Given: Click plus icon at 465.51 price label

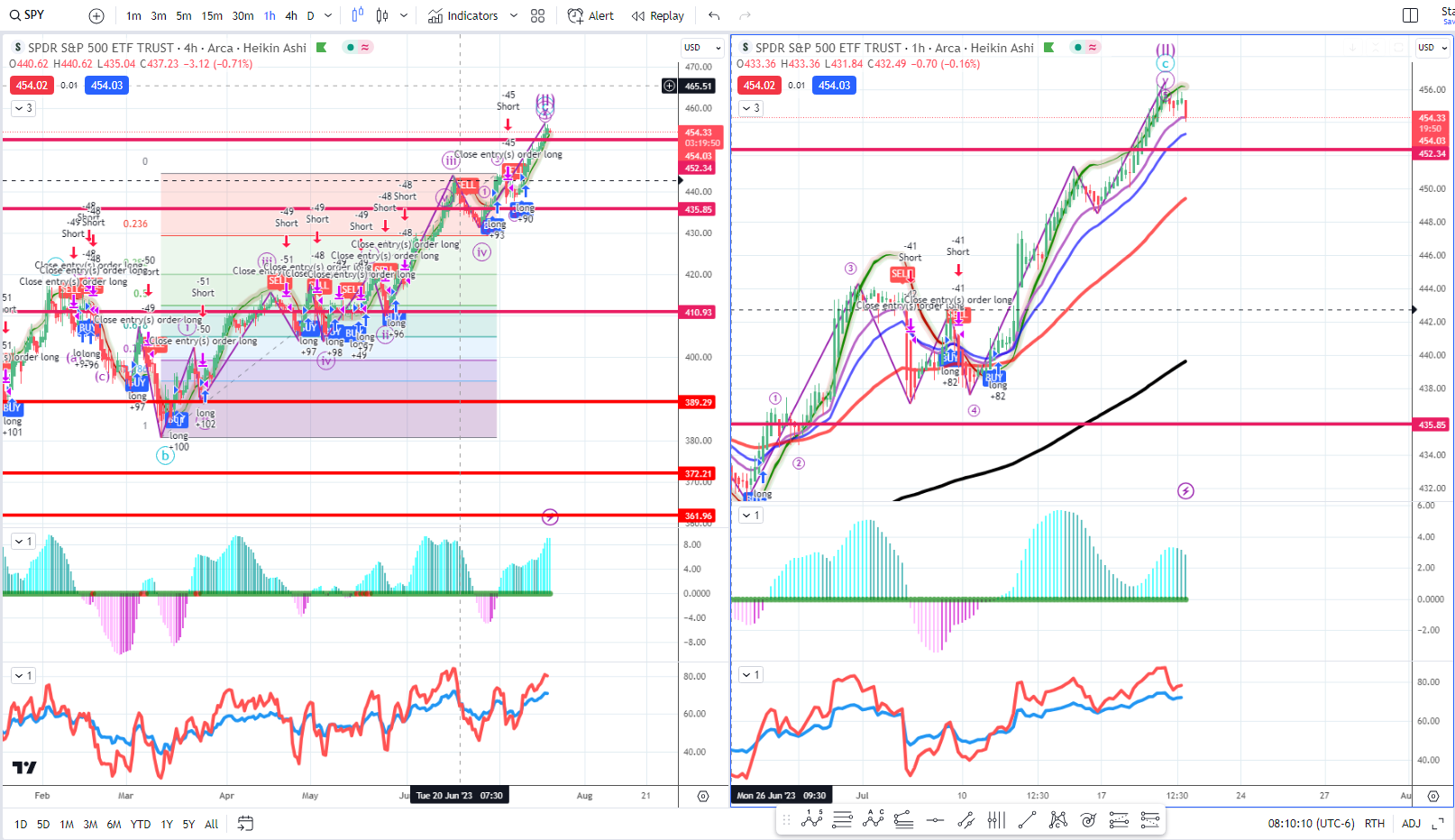Looking at the screenshot, I should (670, 87).
